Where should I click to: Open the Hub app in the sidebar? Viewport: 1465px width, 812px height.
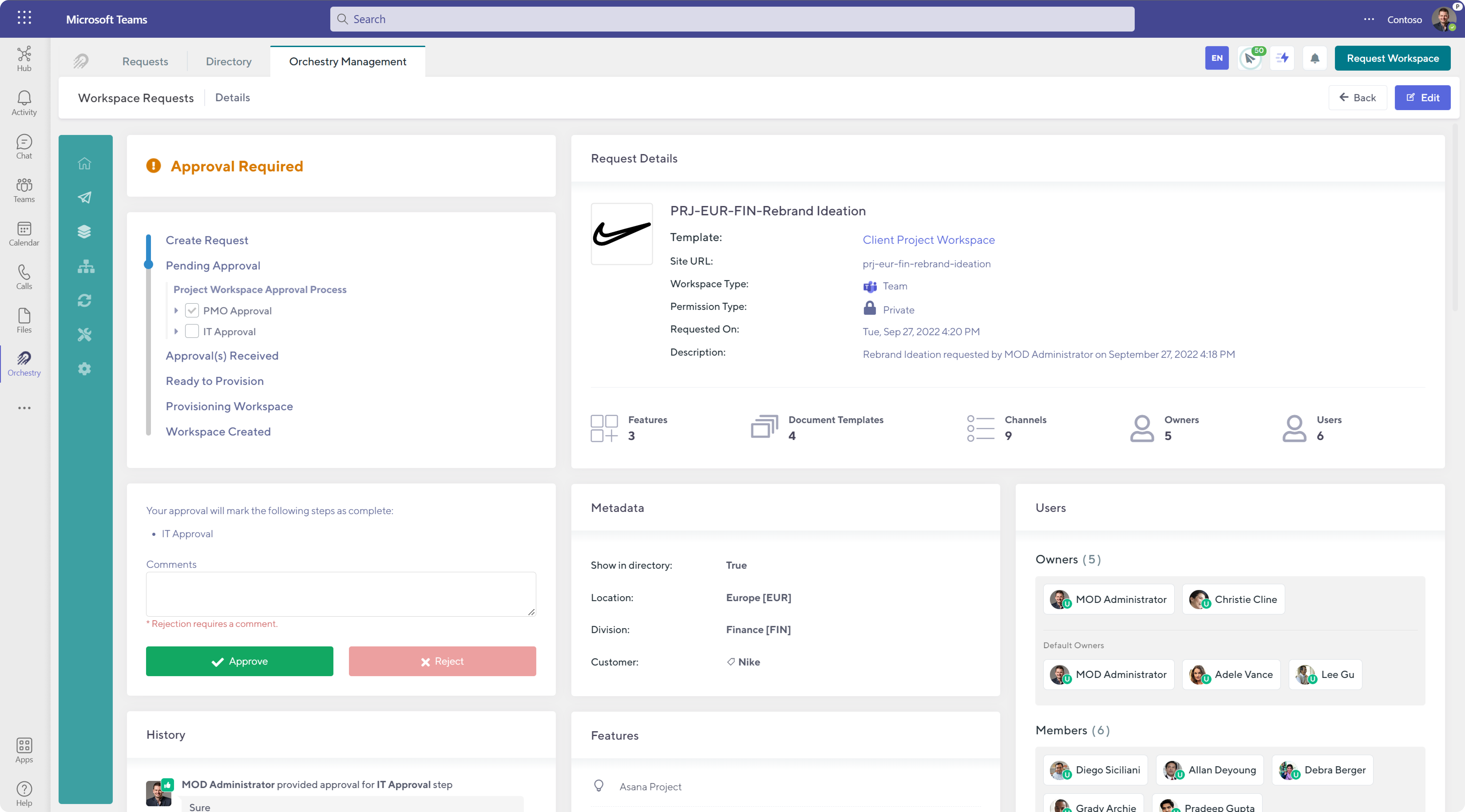click(24, 59)
